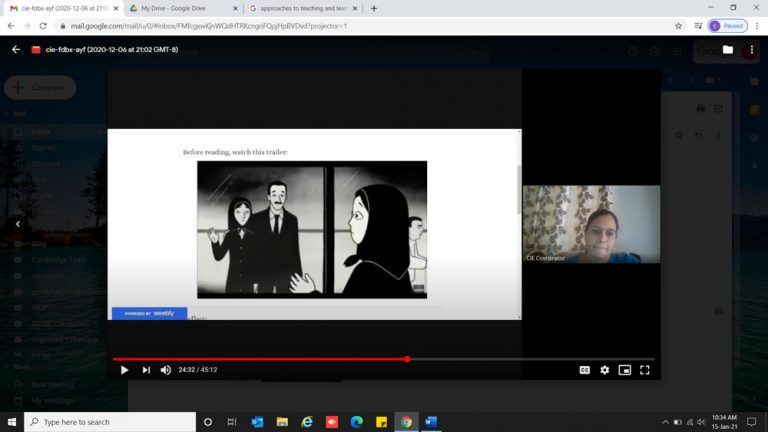
Task: Click the Powered by Weebly badge
Action: click(149, 313)
